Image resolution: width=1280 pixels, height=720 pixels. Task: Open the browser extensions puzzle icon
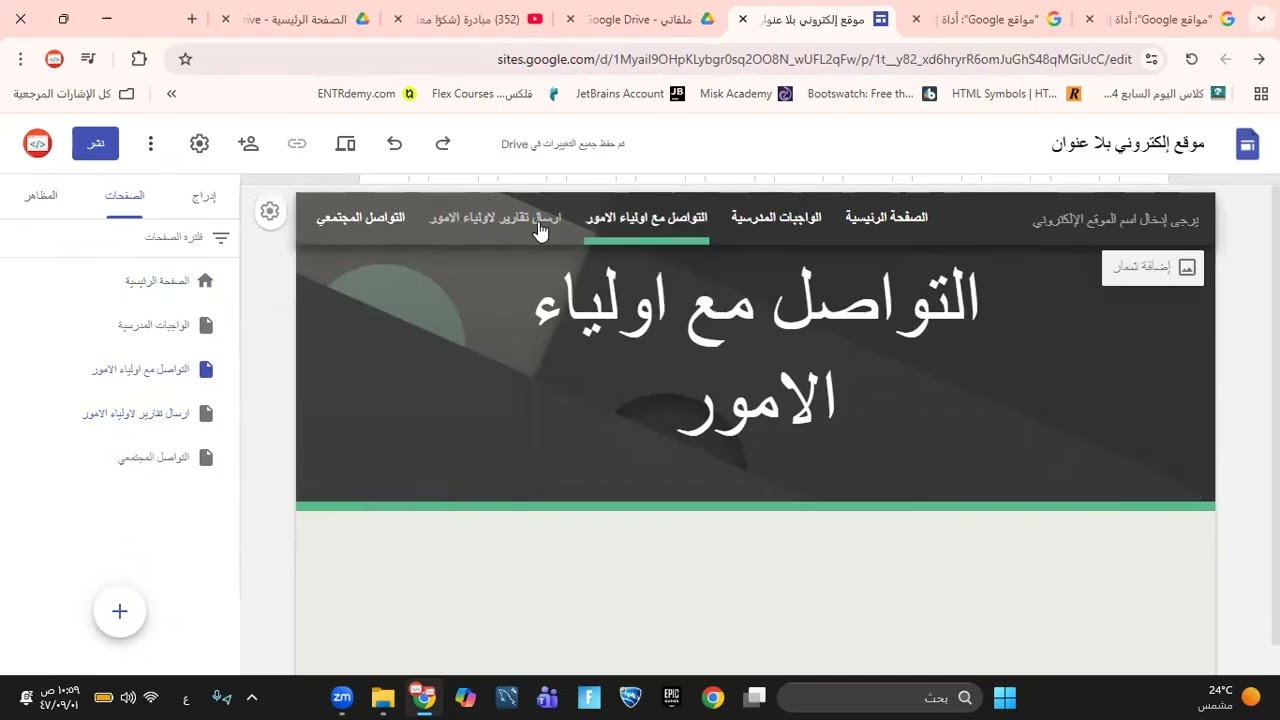(139, 59)
